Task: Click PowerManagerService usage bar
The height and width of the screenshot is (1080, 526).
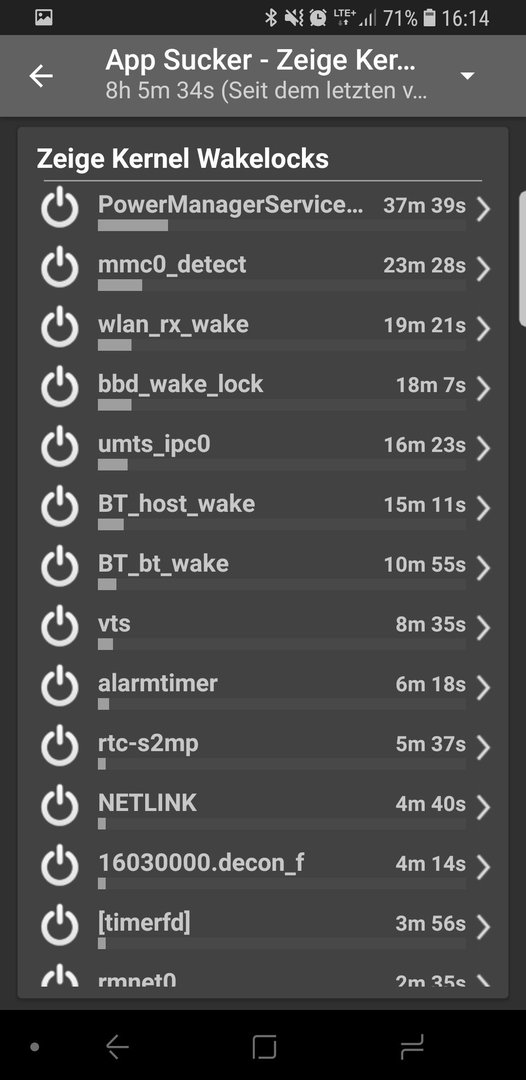Action: click(282, 225)
